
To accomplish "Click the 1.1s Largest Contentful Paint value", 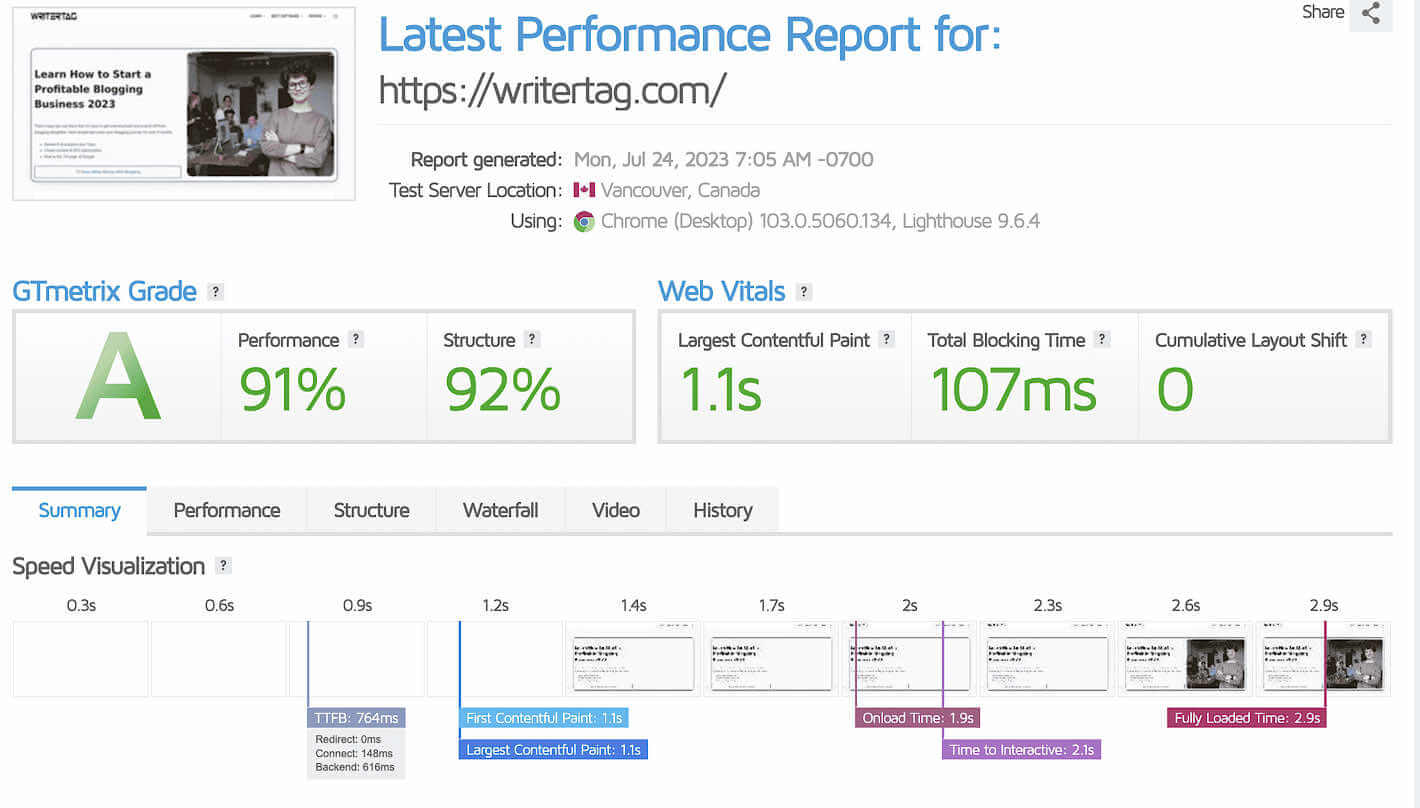I will click(x=720, y=389).
